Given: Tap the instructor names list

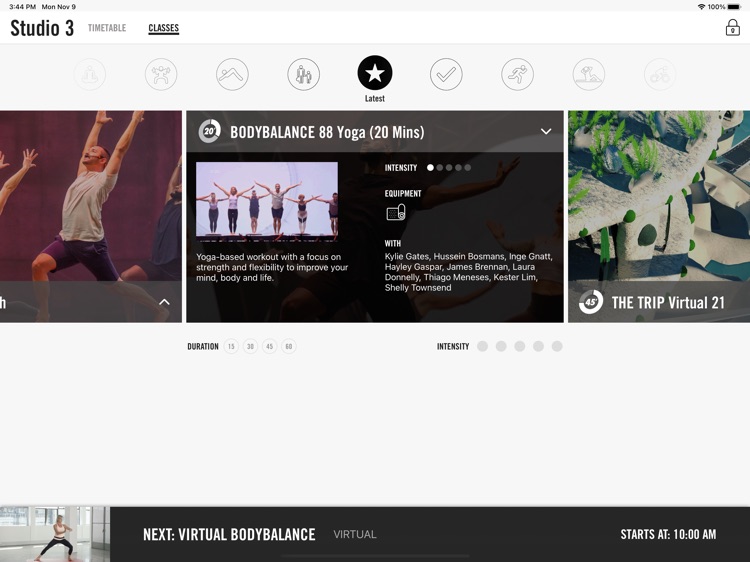Looking at the screenshot, I should [469, 272].
